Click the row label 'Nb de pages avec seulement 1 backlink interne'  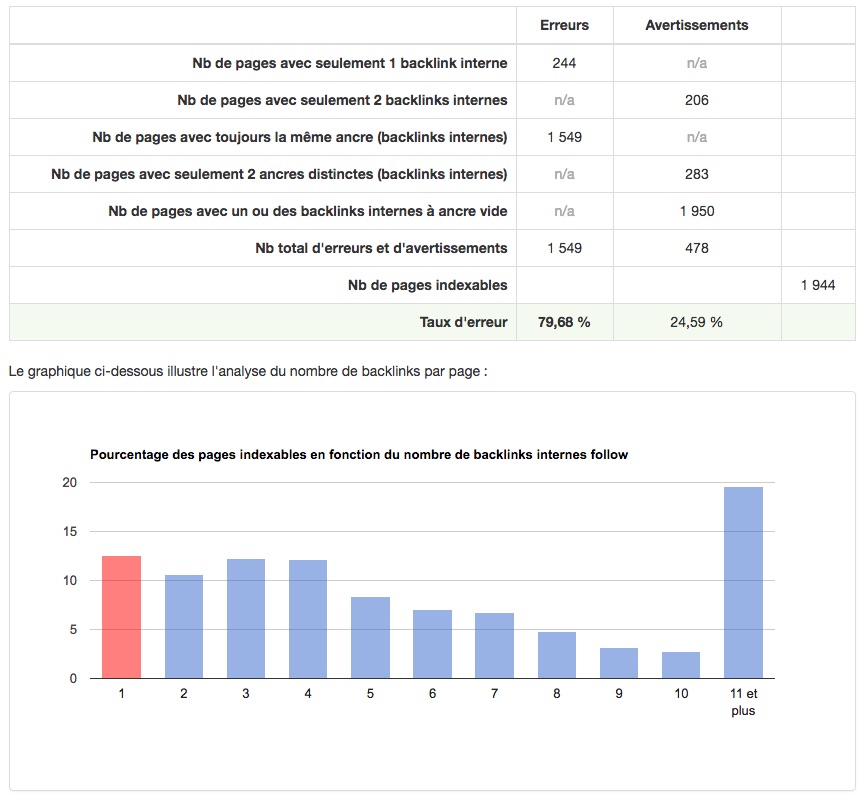[x=350, y=63]
